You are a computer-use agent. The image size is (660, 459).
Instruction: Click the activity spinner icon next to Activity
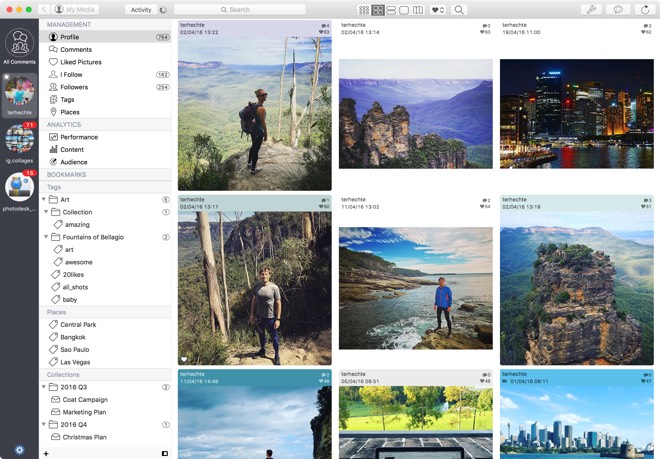pyautogui.click(x=163, y=10)
